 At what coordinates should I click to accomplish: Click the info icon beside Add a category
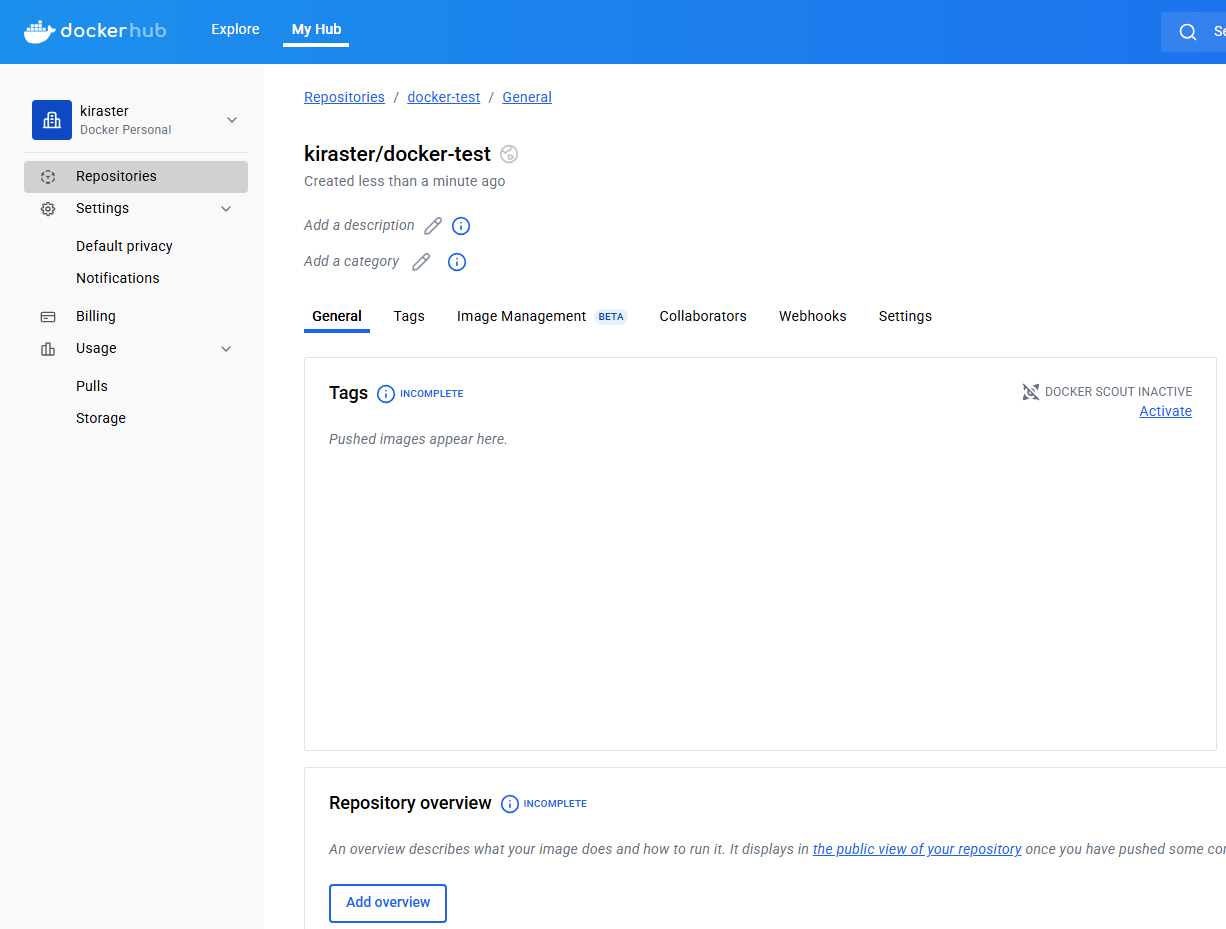click(x=457, y=262)
